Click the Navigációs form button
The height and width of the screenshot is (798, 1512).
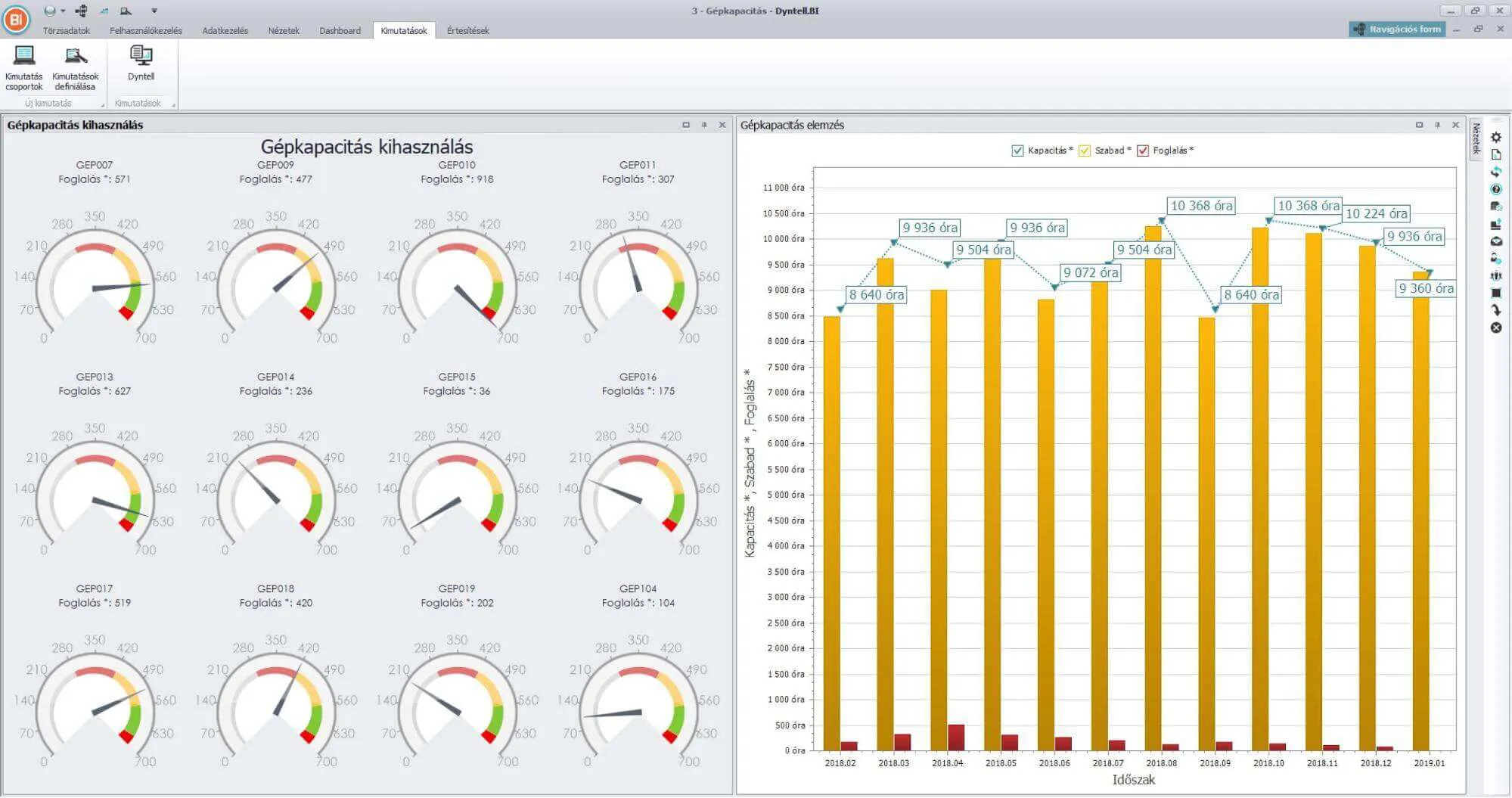[x=1397, y=29]
